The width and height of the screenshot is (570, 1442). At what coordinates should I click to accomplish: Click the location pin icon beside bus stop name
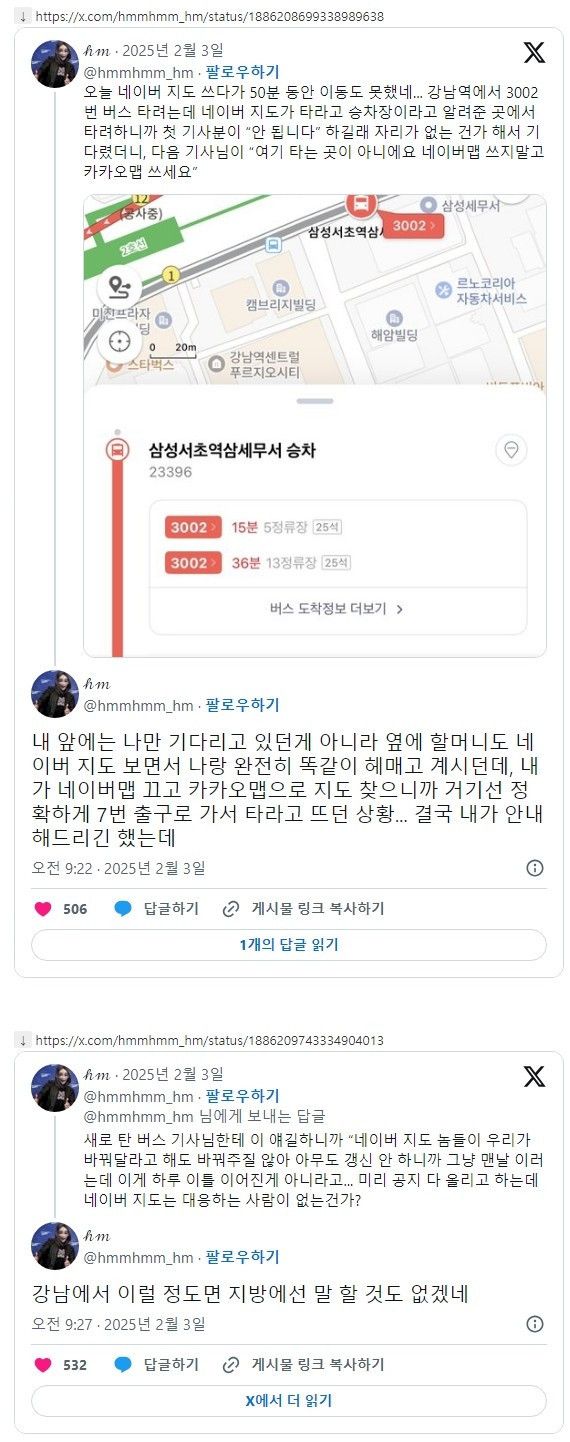pos(512,450)
